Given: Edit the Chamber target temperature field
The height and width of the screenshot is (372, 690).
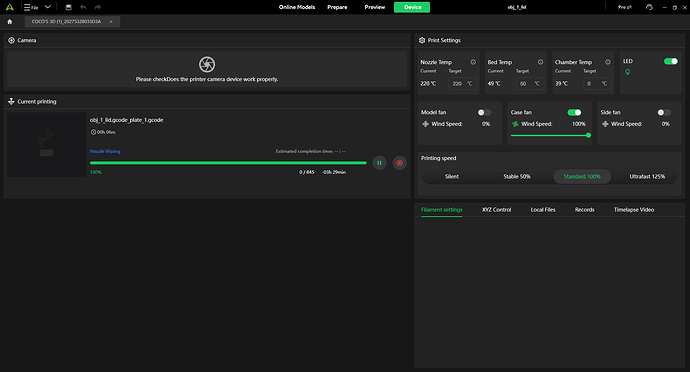Looking at the screenshot, I should coord(597,84).
